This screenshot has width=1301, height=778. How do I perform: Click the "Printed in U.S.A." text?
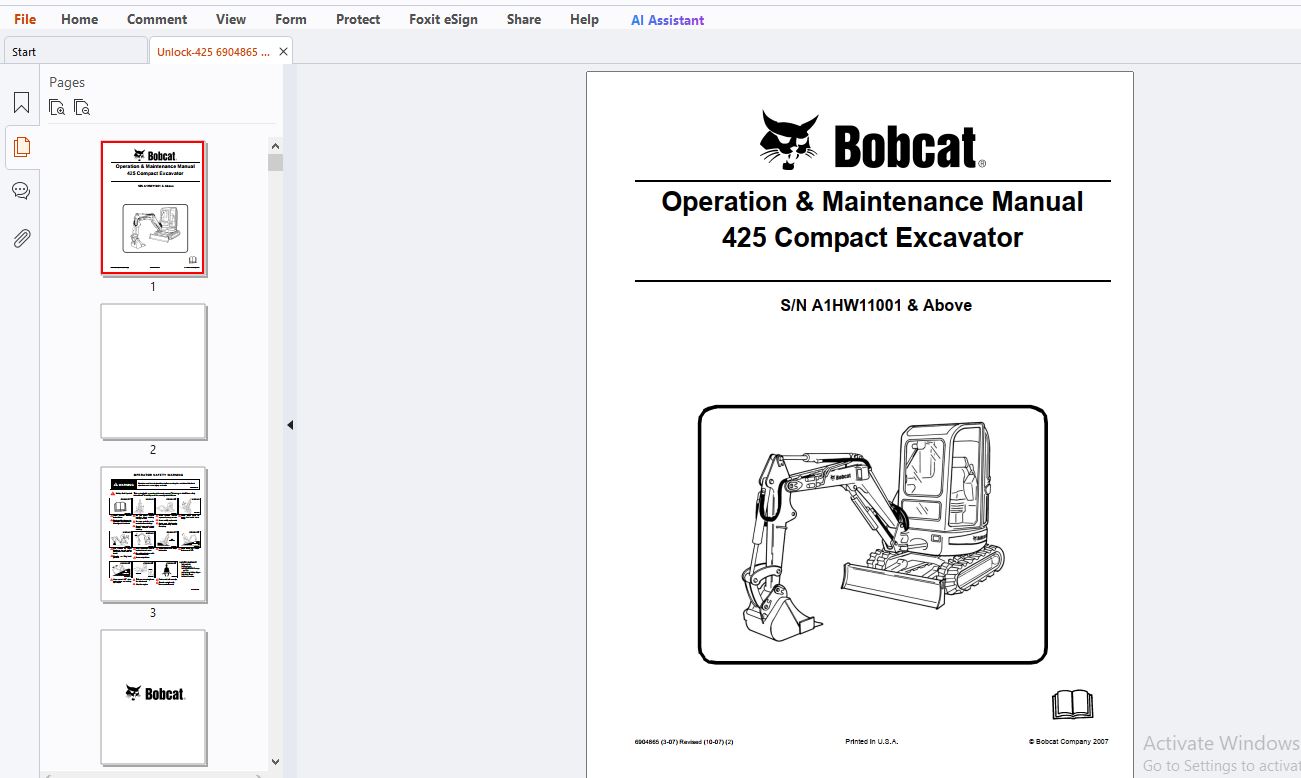[x=872, y=742]
